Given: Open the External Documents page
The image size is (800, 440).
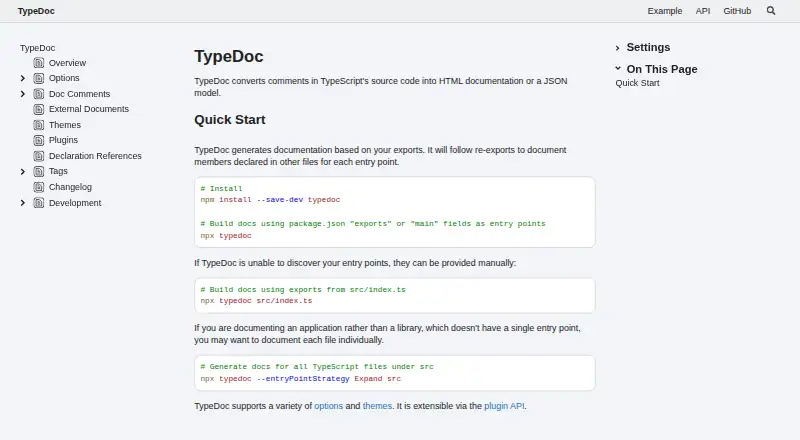Looking at the screenshot, I should (x=89, y=109).
